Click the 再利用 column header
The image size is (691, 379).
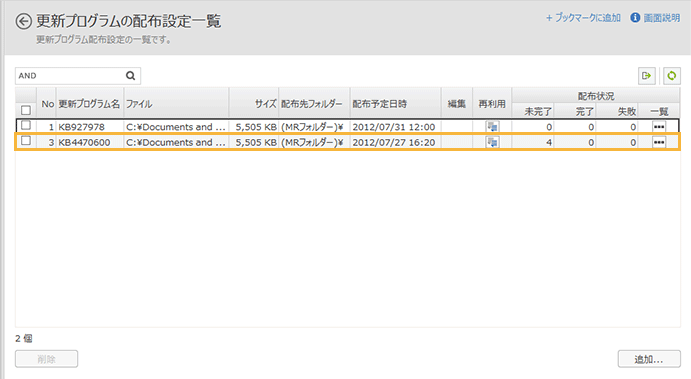[492, 104]
